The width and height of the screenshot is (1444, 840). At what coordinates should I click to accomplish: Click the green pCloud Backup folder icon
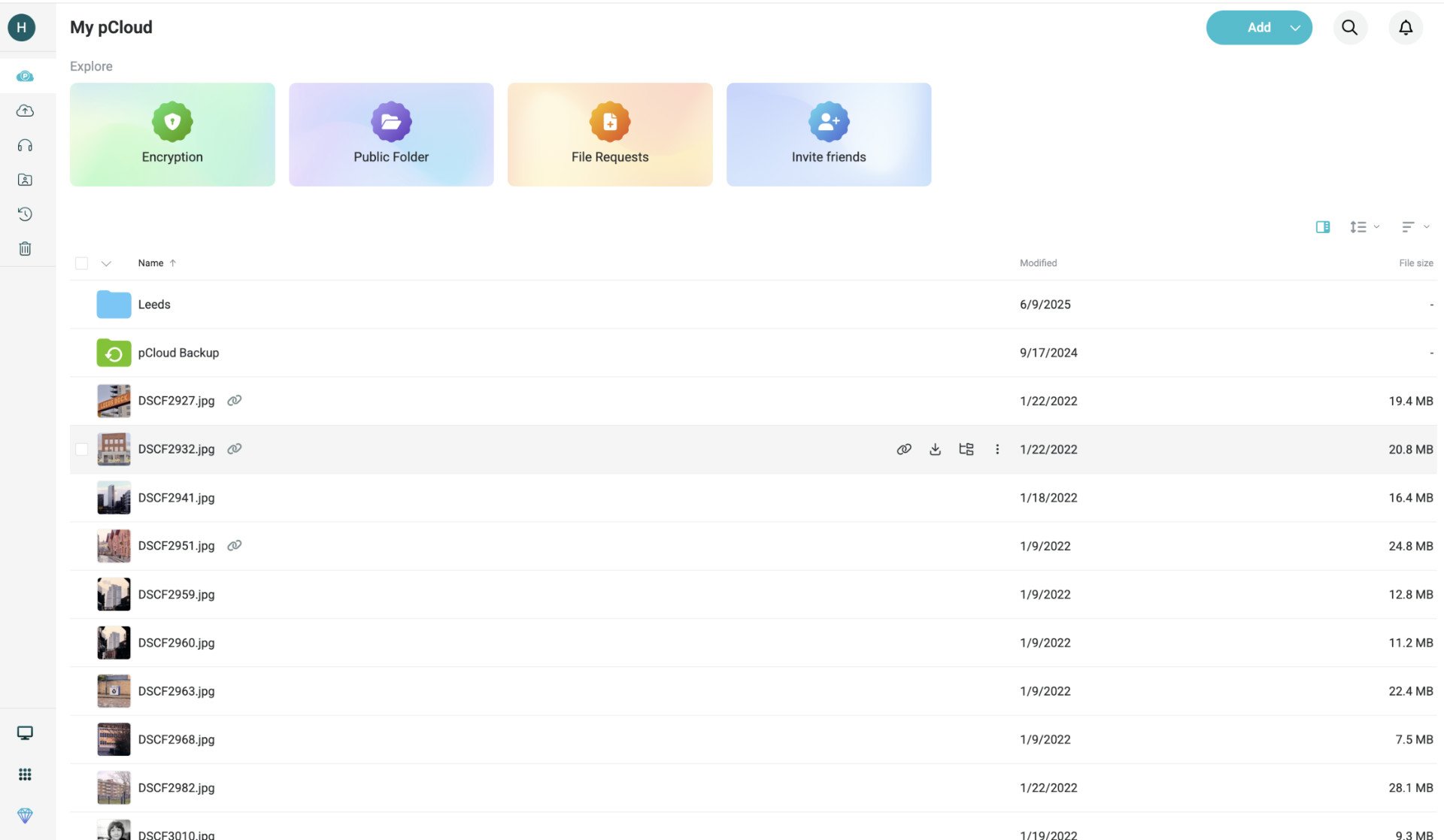pos(114,352)
